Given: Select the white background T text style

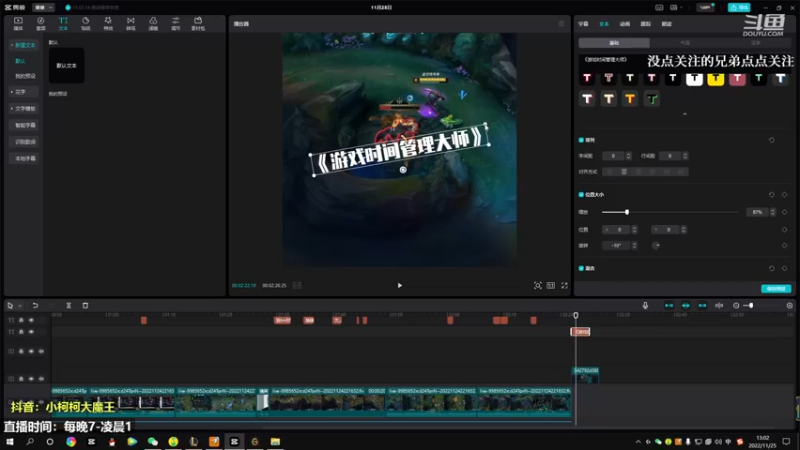Looking at the screenshot, I should click(694, 78).
